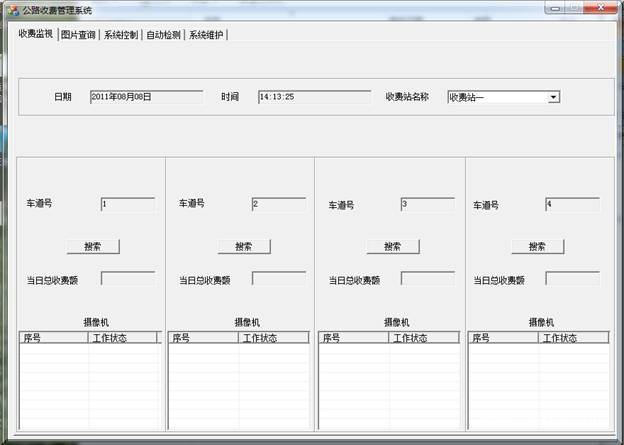Open the 图片查询 tab
Screen dimensions: 624x445
[78, 34]
